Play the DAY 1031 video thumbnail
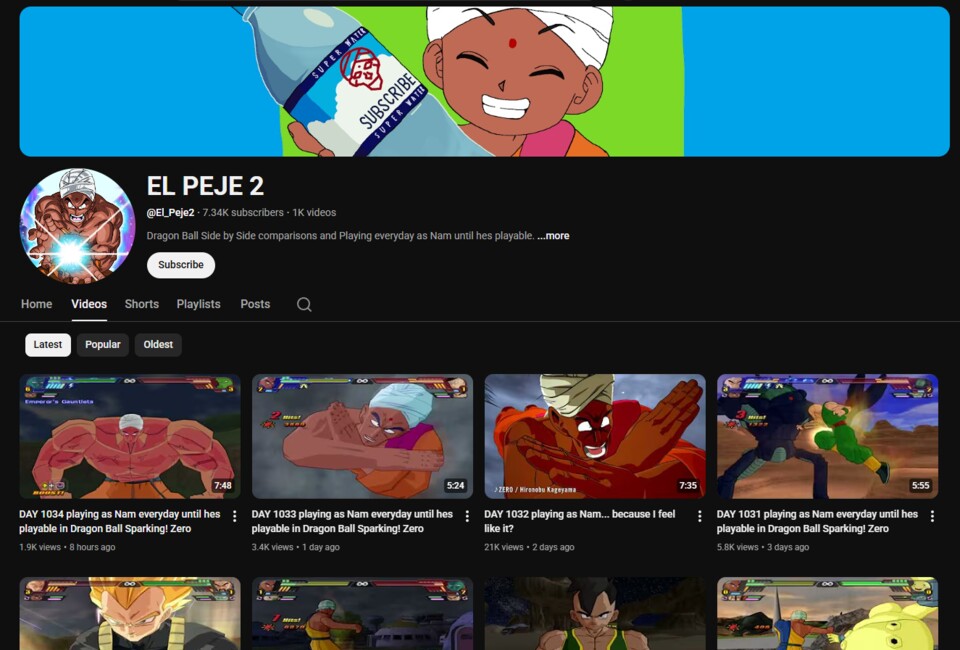Screen dimensions: 960x650 pyautogui.click(x=827, y=436)
